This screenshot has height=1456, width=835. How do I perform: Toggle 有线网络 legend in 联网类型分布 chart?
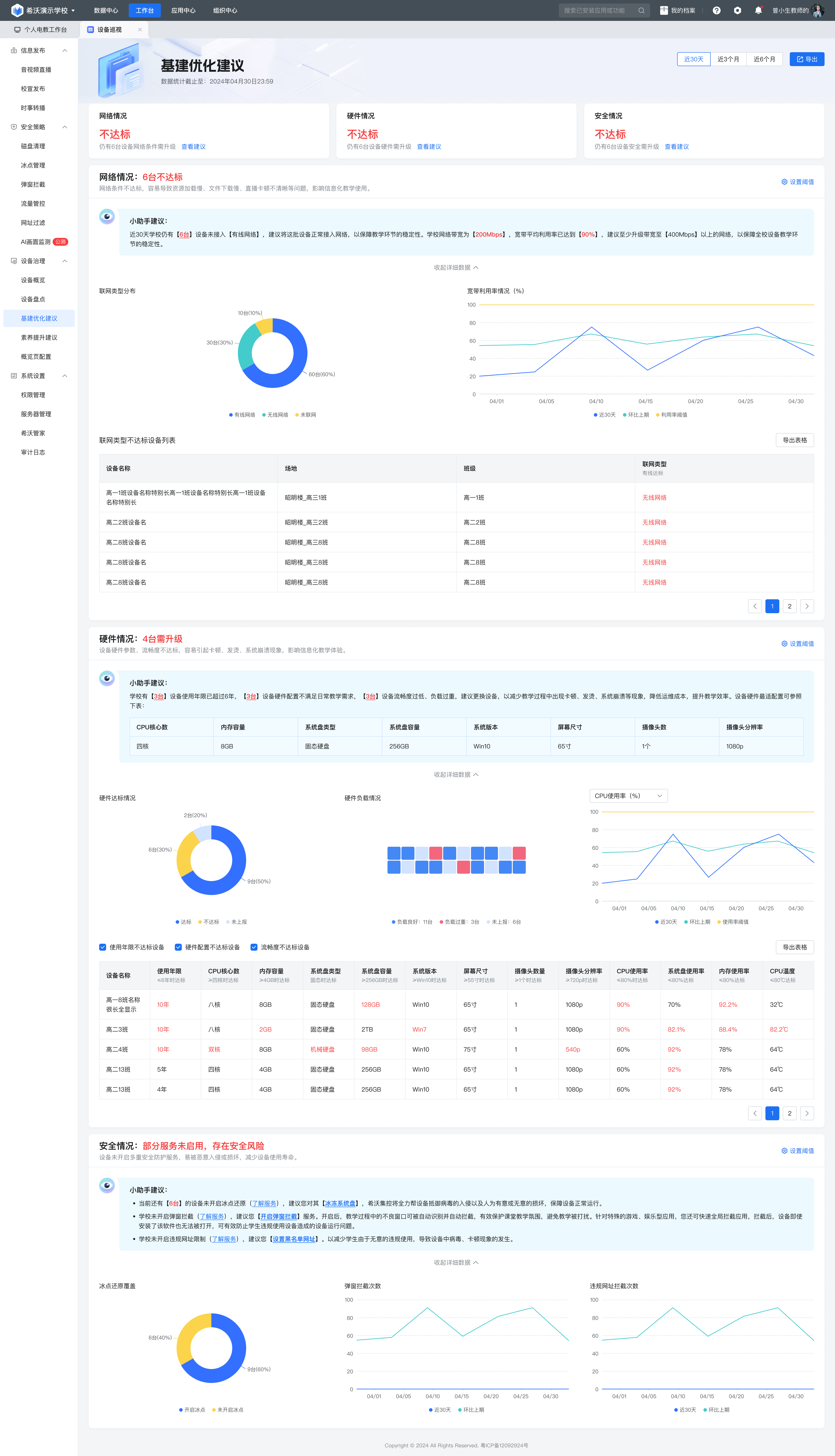(x=242, y=415)
